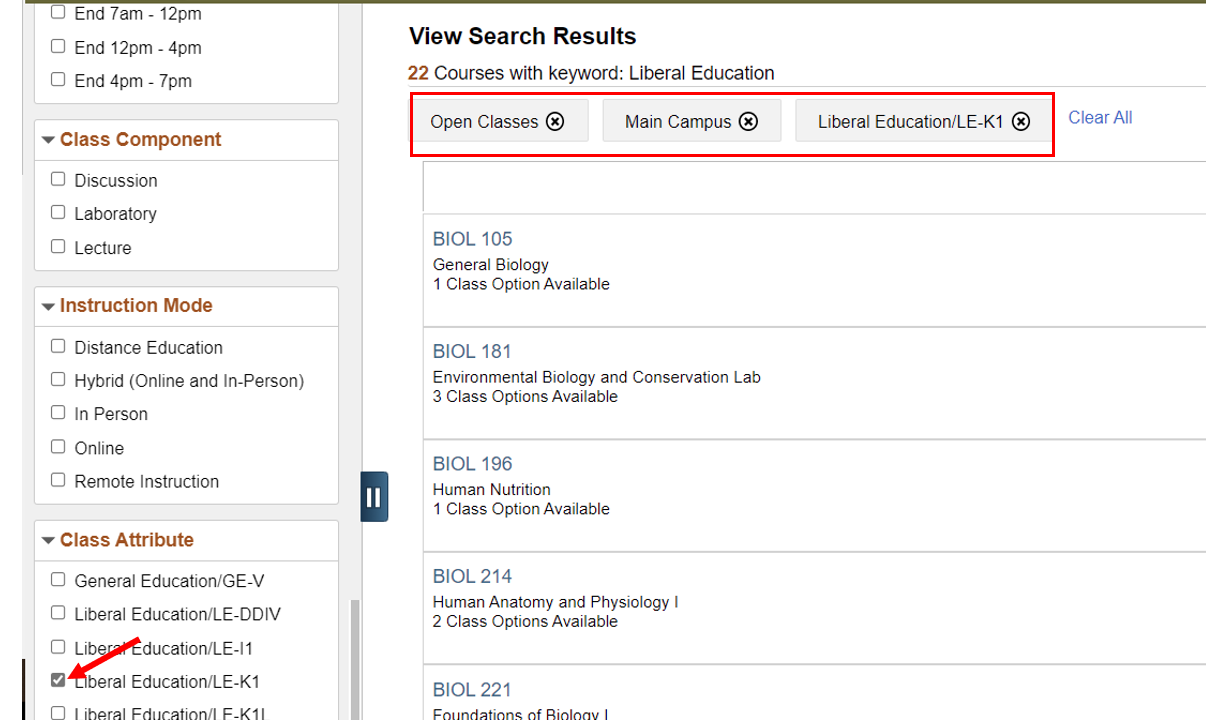Check the General Education/GE-V attribute

58,580
